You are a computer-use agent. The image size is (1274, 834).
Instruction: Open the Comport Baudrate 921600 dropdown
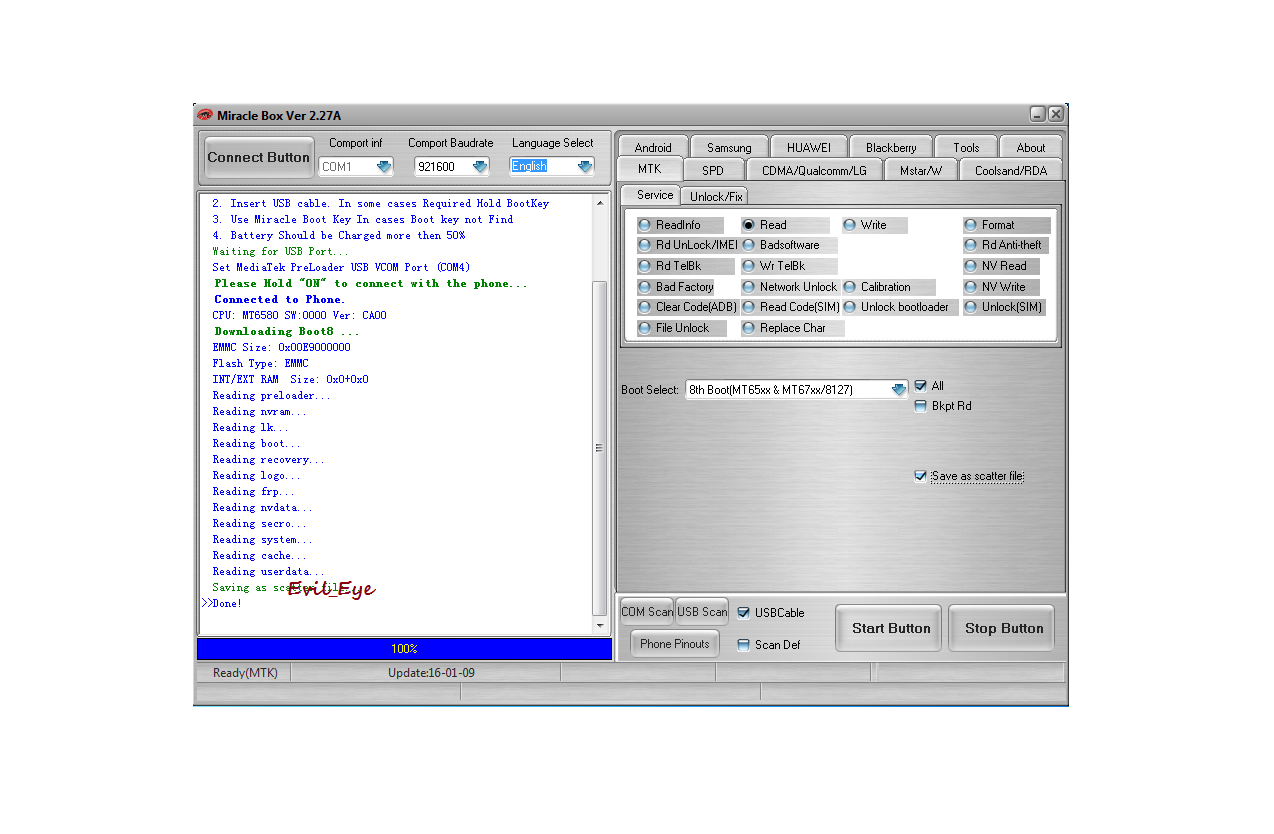pyautogui.click(x=480, y=167)
